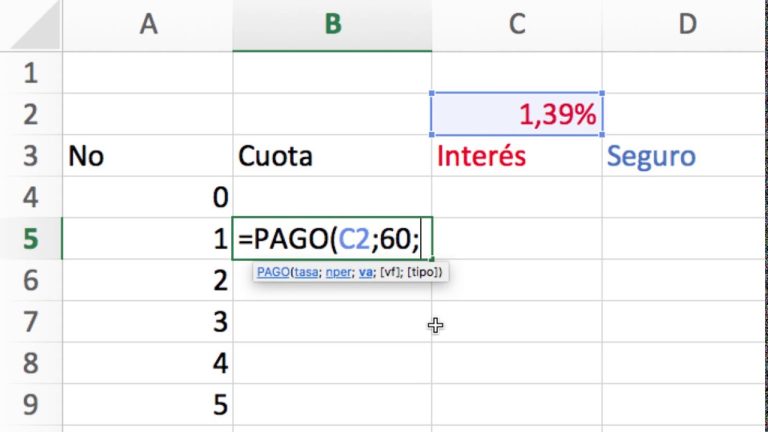Select the Cuota header cell
This screenshot has width=768, height=432.
332,156
